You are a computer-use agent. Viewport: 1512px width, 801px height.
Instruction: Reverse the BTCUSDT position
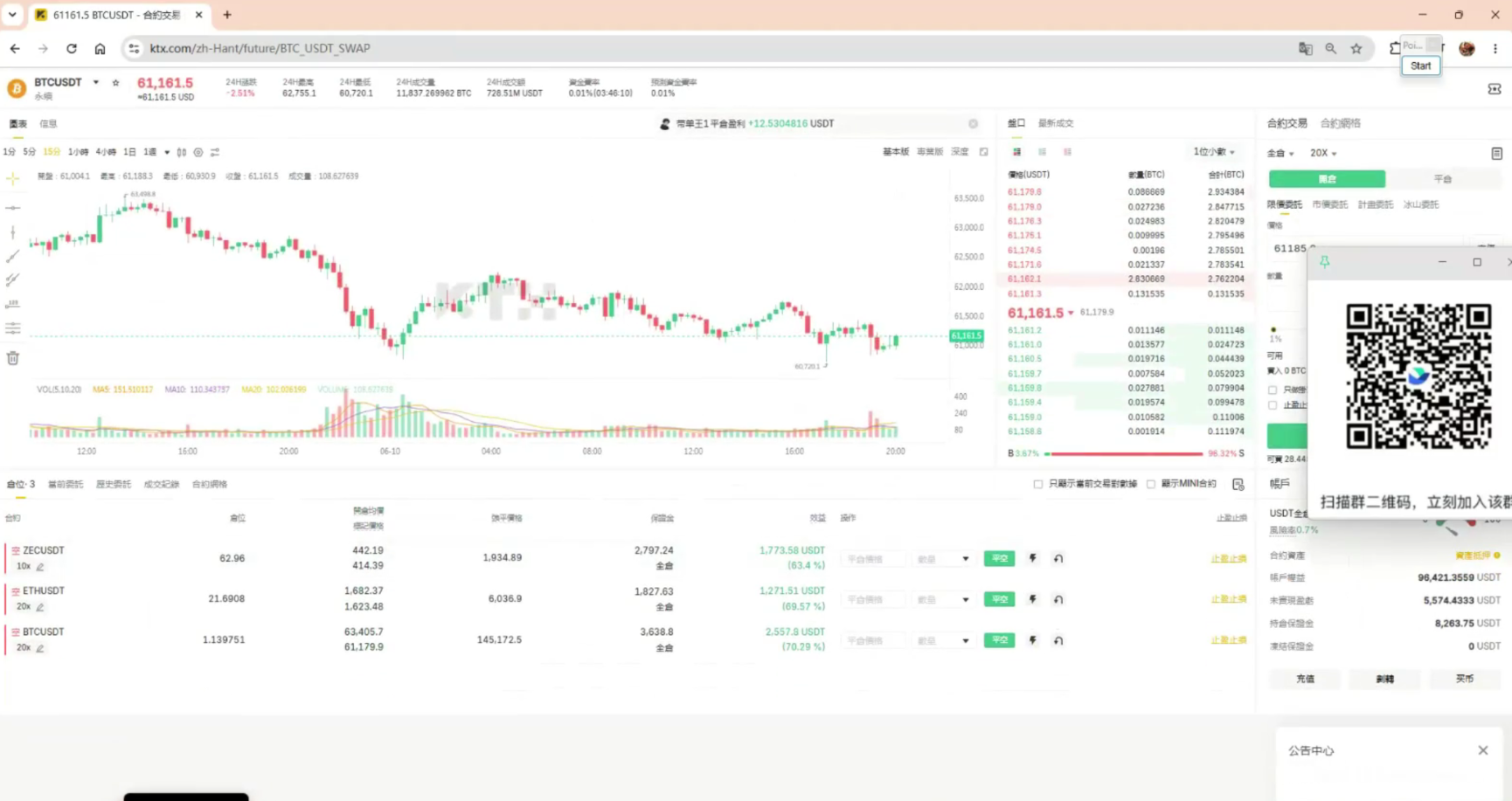pos(1058,640)
